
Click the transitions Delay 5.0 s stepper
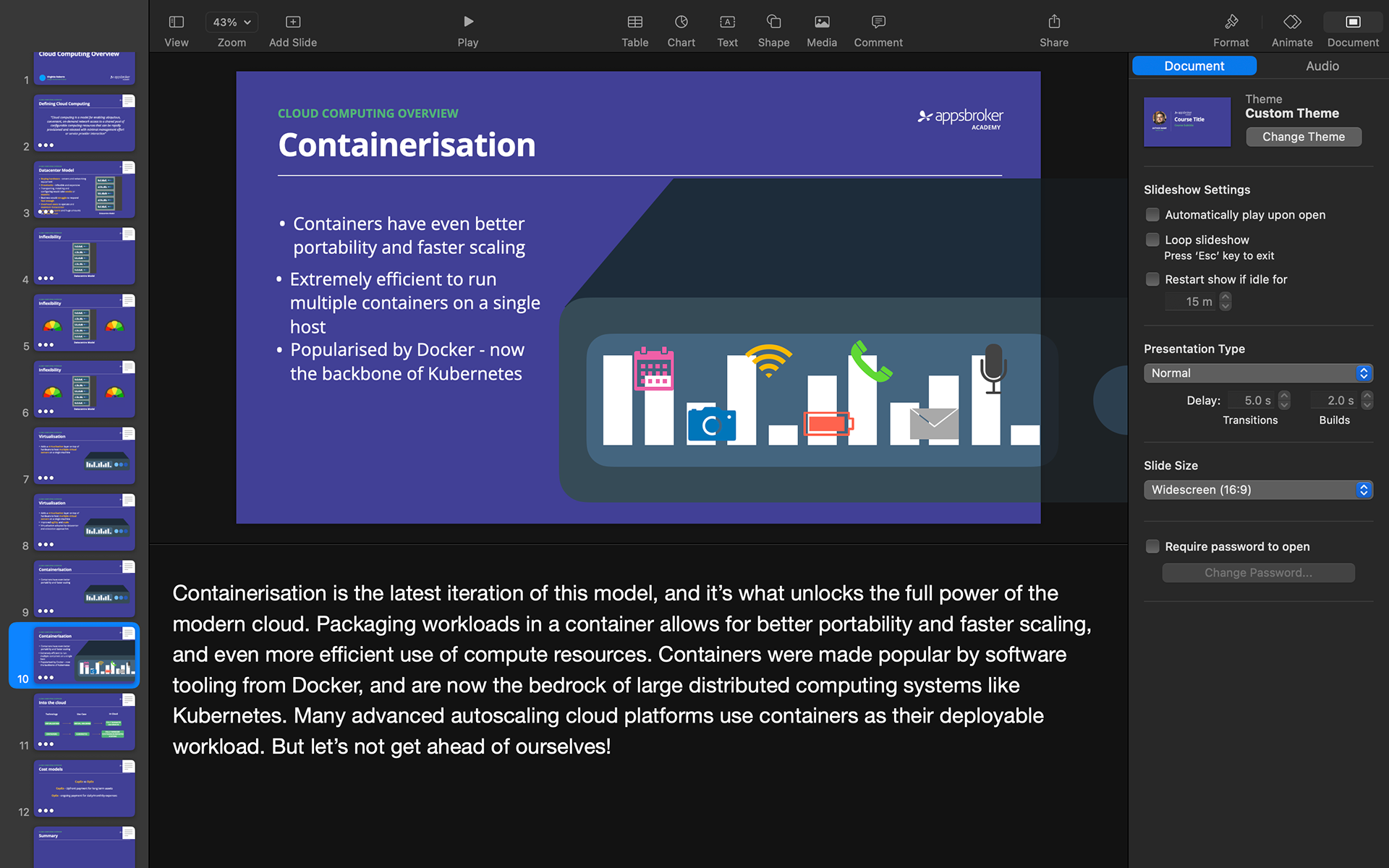[1284, 401]
